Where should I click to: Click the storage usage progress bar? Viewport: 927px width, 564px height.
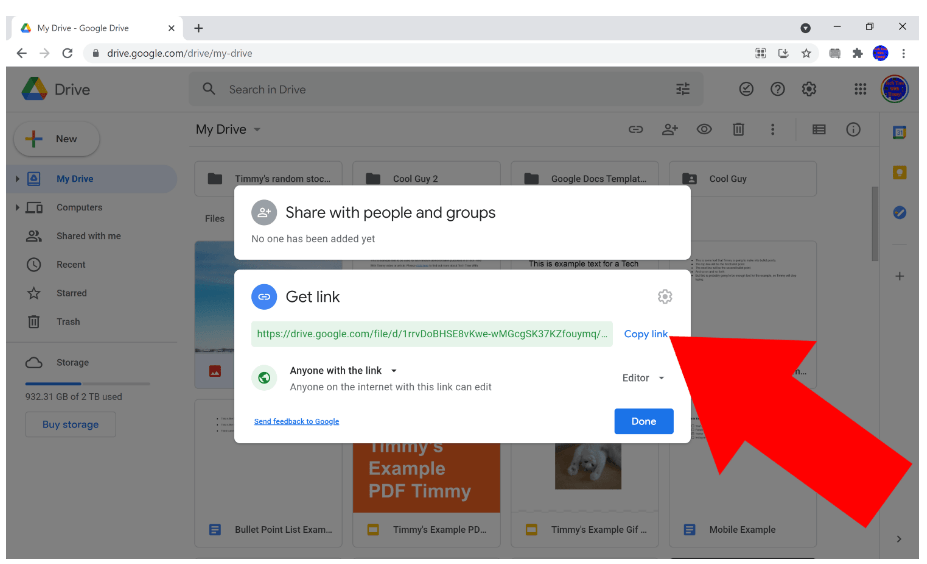87,384
